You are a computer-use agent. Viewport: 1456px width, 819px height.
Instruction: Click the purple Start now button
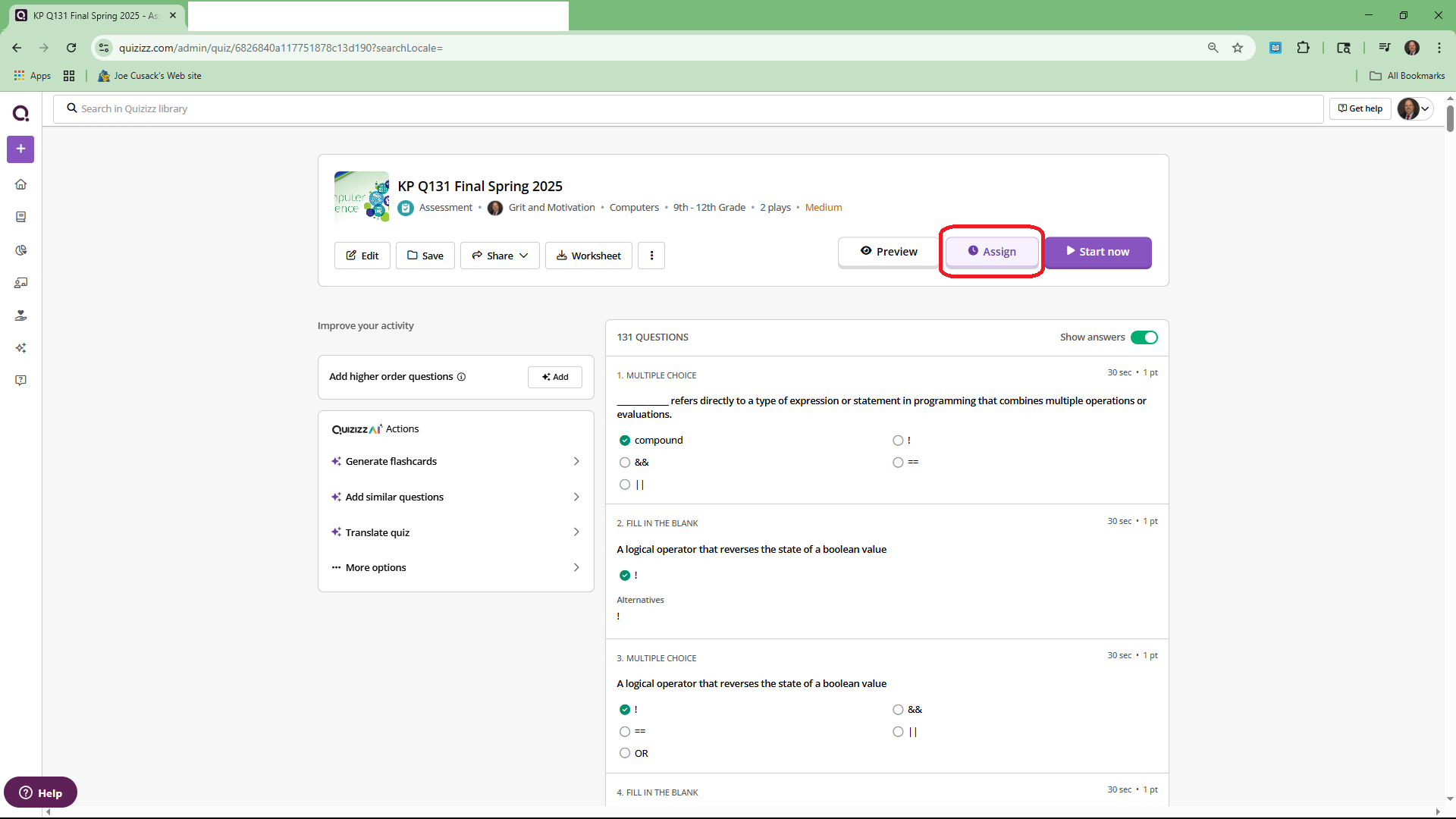point(1097,252)
